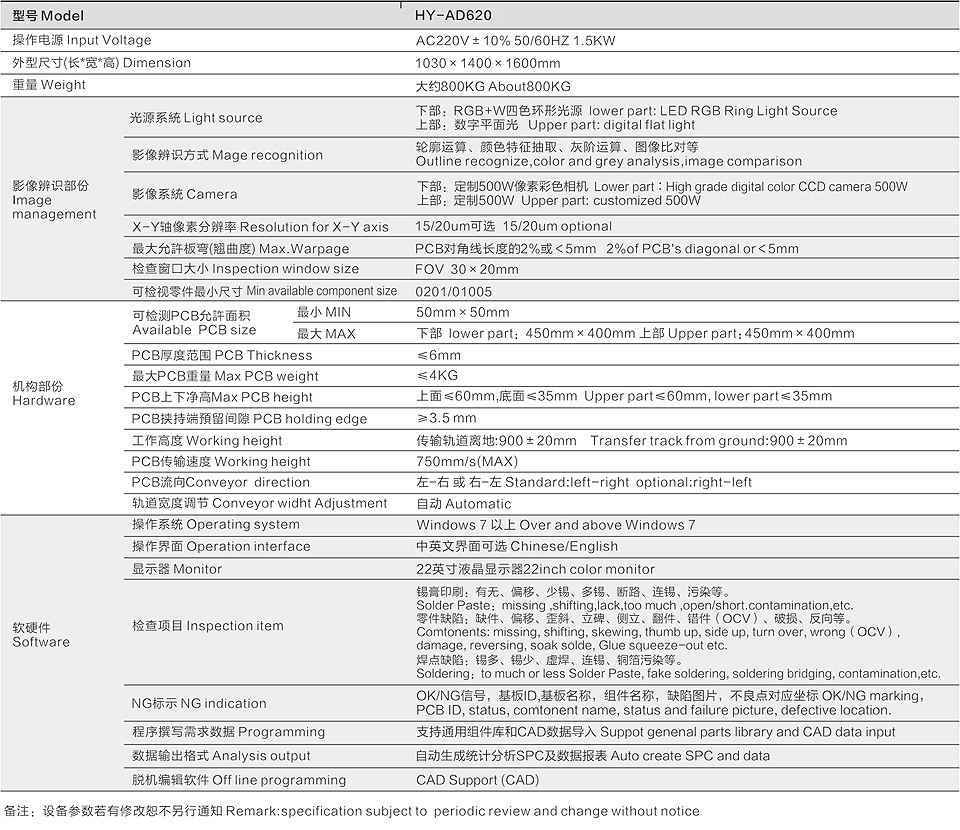960x830 pixels.
Task: Click the Weight row label
Action: (x=49, y=85)
